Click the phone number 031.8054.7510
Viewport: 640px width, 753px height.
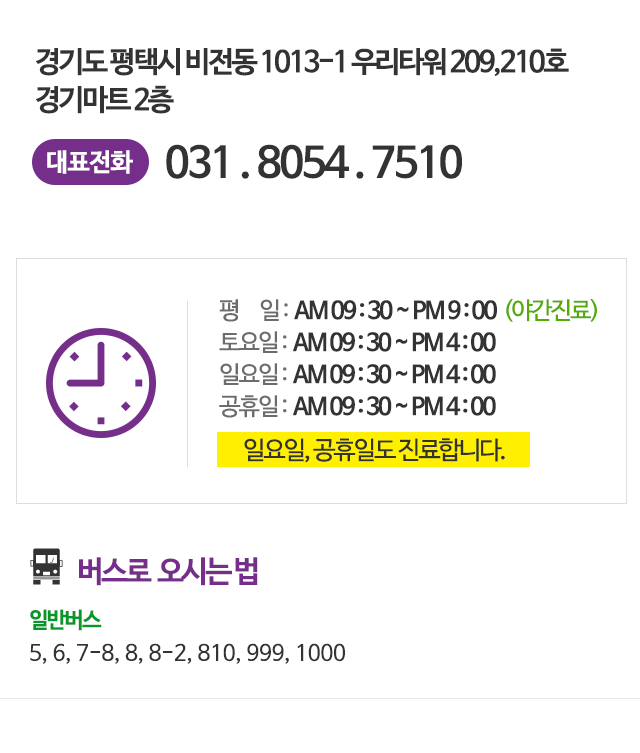(313, 162)
